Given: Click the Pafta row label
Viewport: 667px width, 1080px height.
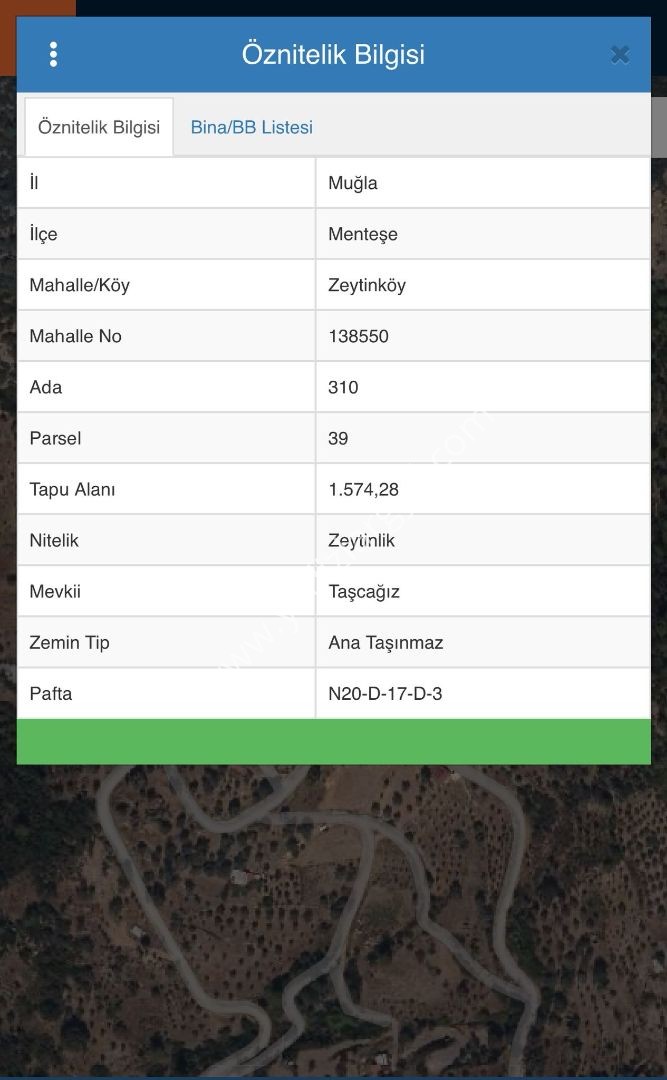Looking at the screenshot, I should [x=50, y=694].
